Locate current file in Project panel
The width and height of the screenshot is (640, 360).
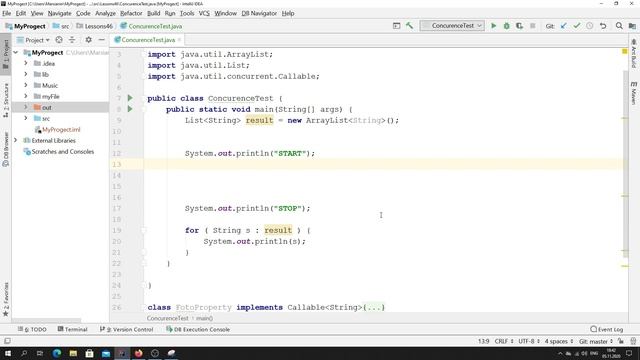[x=59, y=40]
